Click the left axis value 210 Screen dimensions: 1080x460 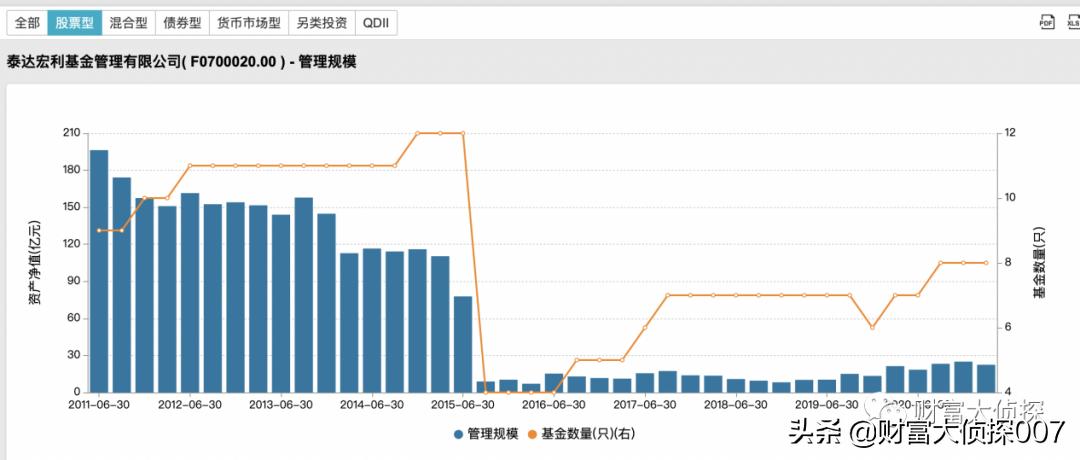coord(72,133)
